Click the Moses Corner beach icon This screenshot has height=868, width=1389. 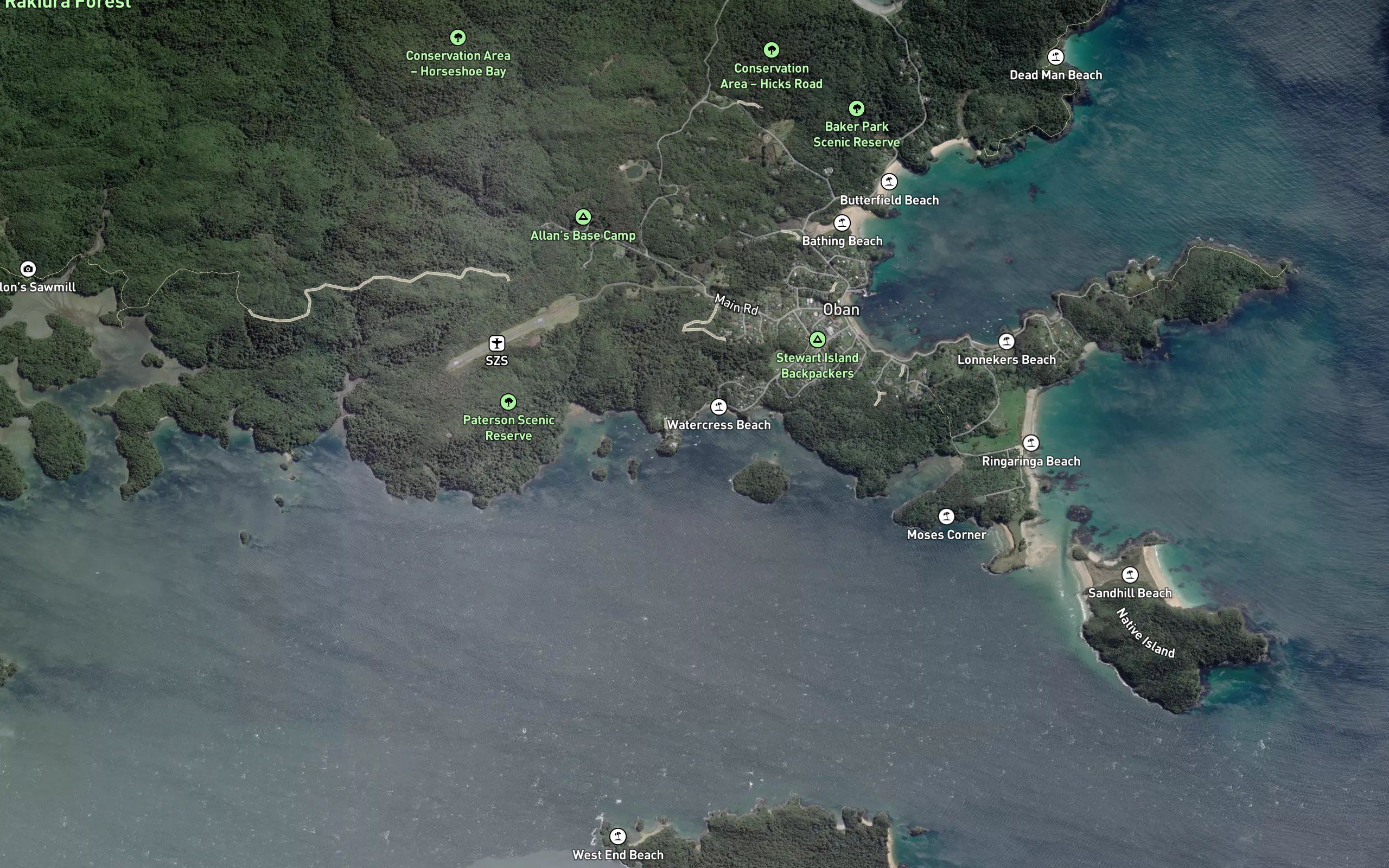[946, 516]
